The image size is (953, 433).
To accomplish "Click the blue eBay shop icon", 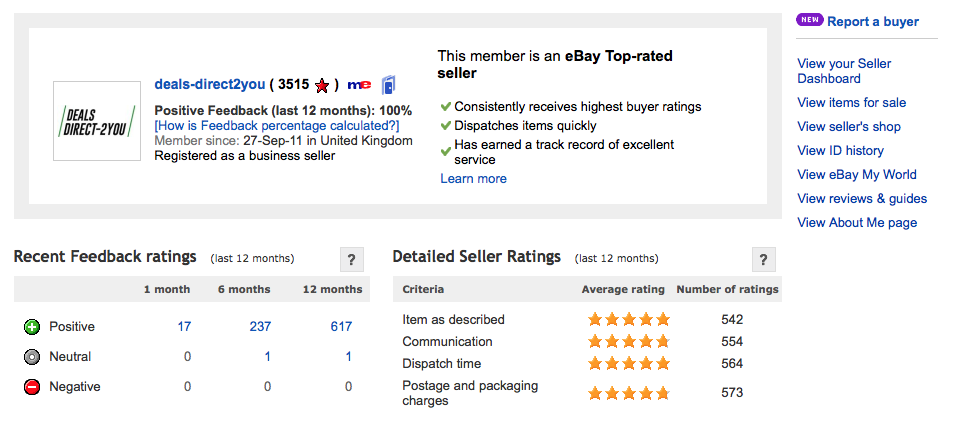I will pos(389,85).
